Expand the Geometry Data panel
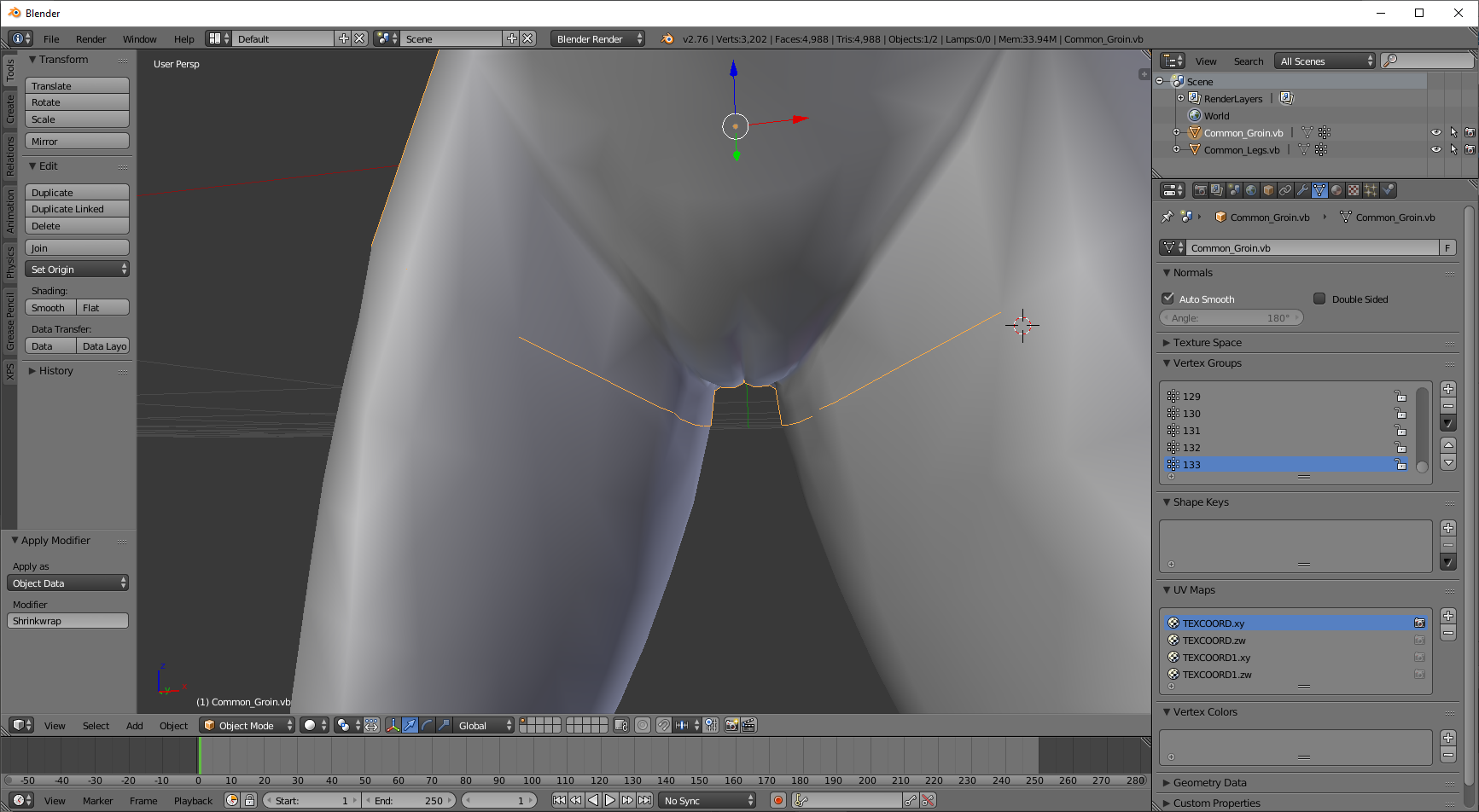Viewport: 1479px width, 812px height. (1208, 782)
